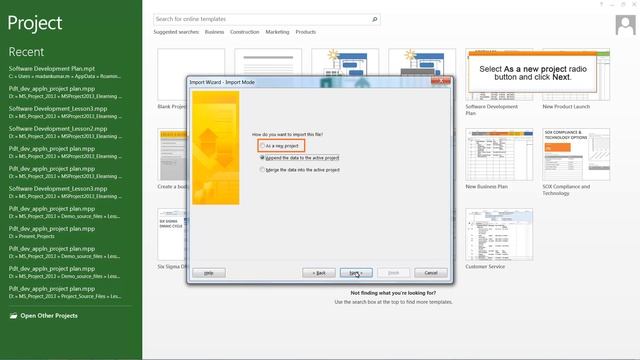The width and height of the screenshot is (640, 360).
Task: Open the user account avatar icon
Action: point(625,25)
